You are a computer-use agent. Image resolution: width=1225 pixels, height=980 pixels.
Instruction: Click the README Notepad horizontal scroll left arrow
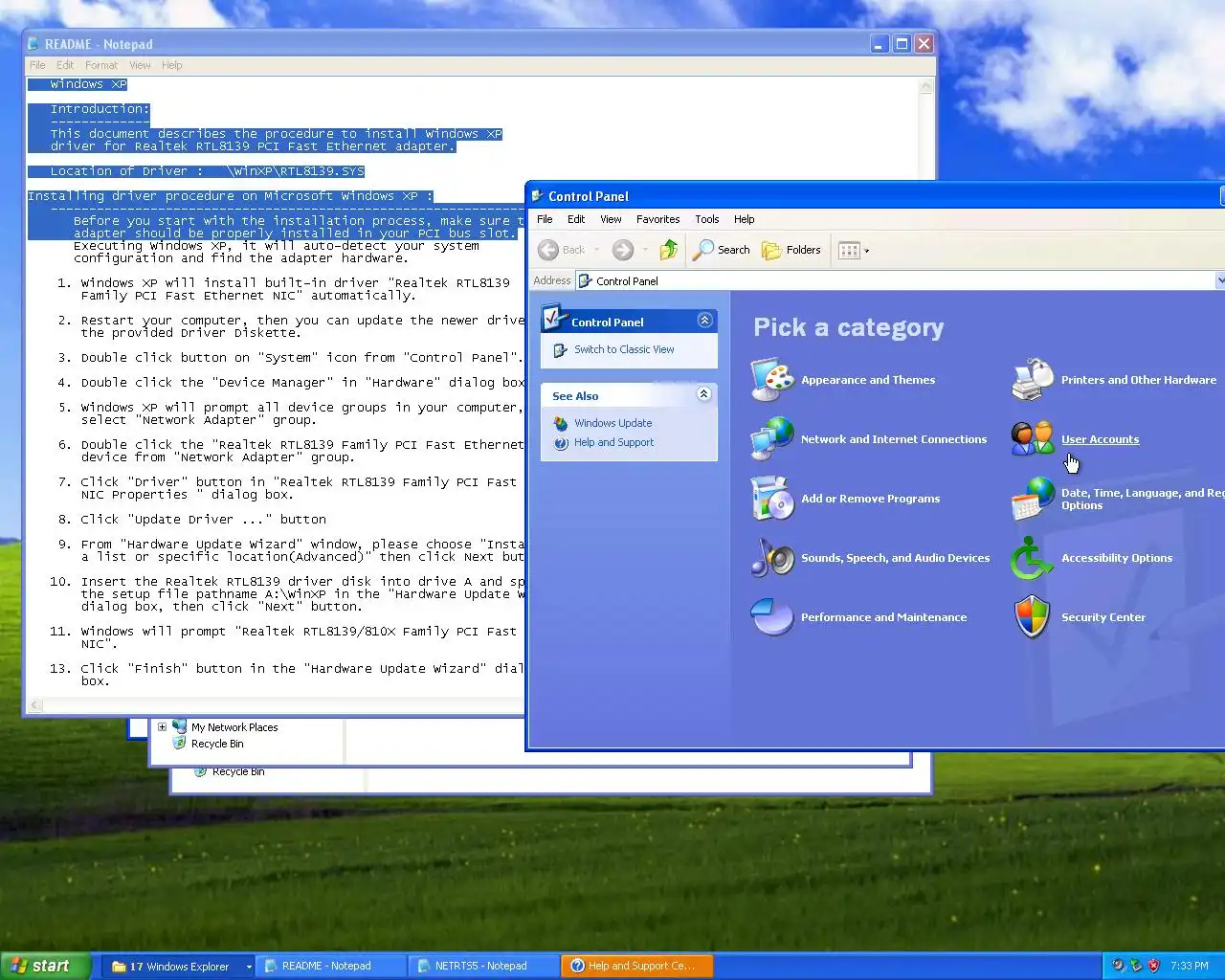35,705
